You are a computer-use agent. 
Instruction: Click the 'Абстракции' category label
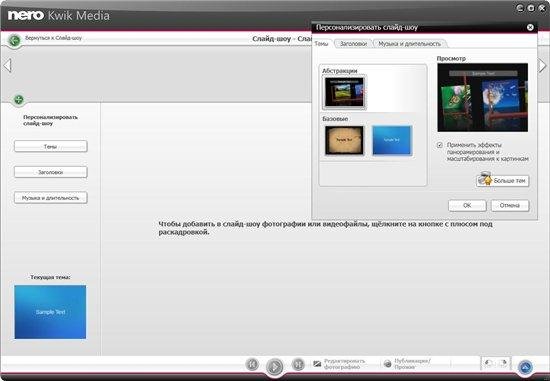coord(340,71)
